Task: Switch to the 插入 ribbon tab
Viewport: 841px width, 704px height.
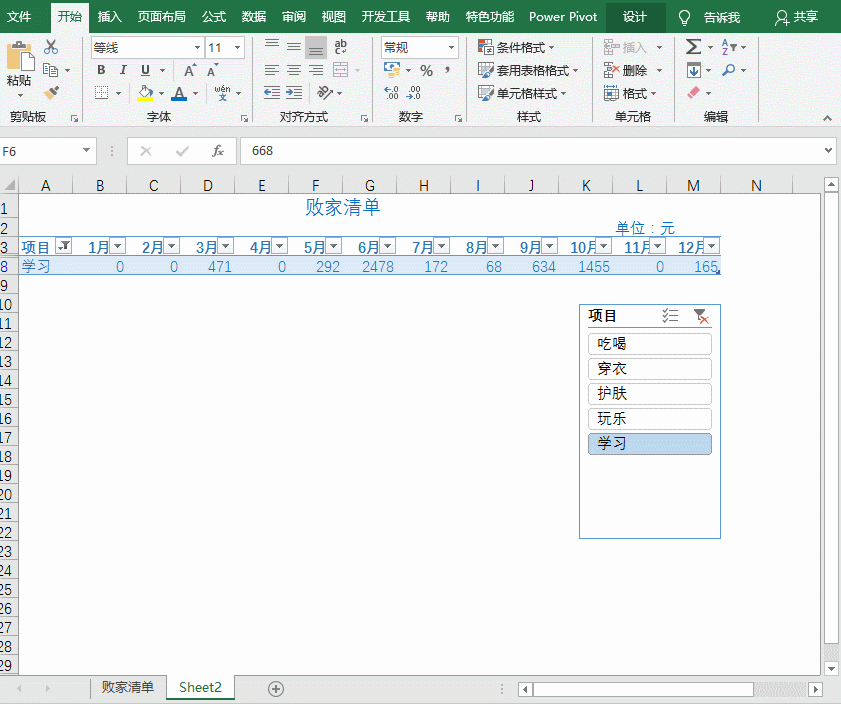Action: pos(109,17)
